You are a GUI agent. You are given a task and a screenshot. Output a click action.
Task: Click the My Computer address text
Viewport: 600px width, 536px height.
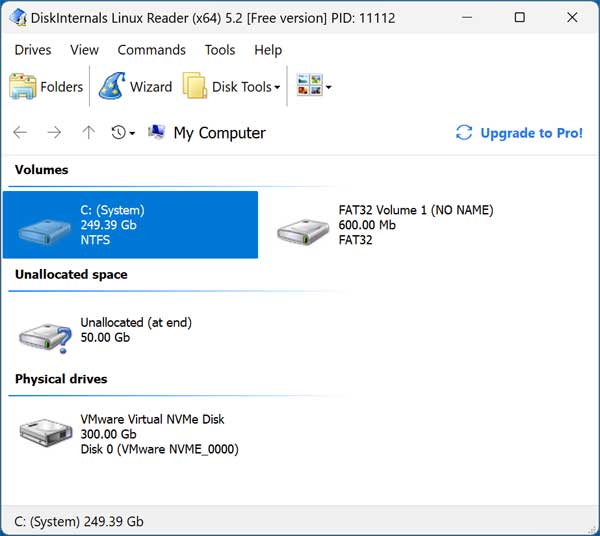(220, 133)
